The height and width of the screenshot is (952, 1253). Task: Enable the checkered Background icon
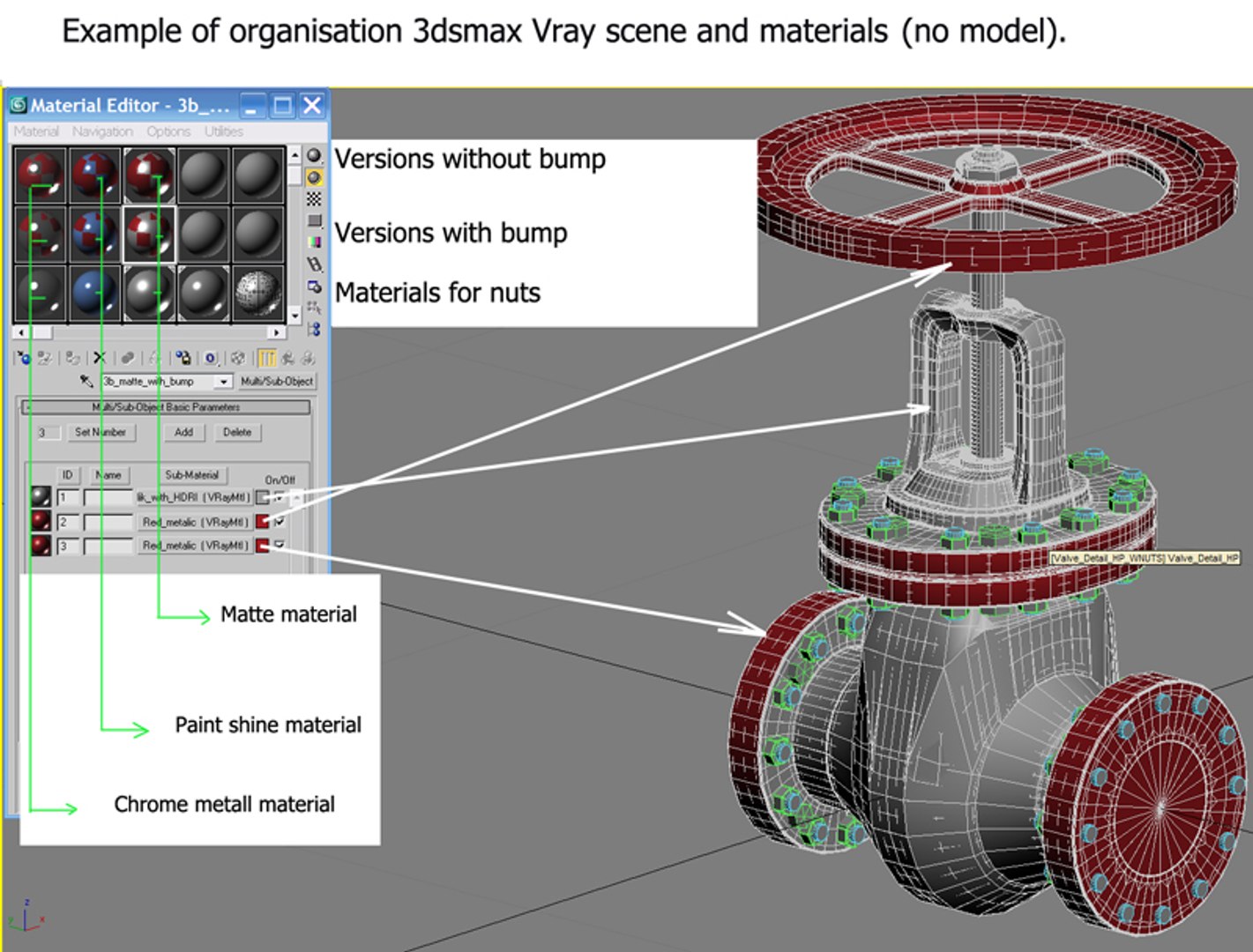[x=314, y=199]
